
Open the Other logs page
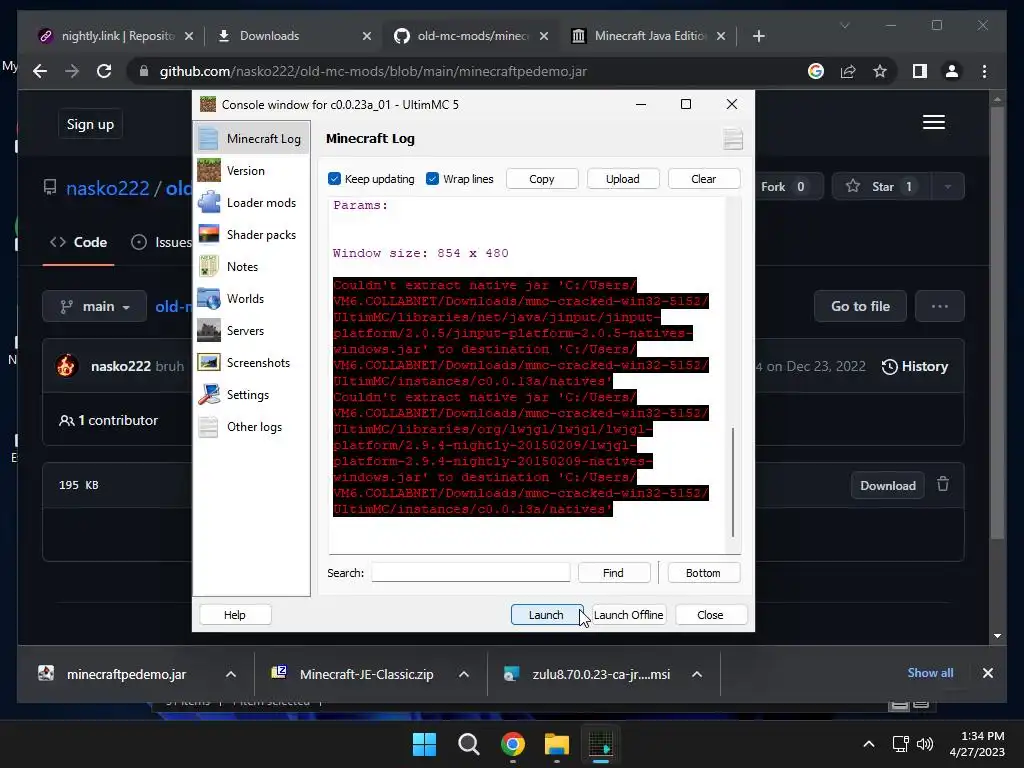coord(251,426)
